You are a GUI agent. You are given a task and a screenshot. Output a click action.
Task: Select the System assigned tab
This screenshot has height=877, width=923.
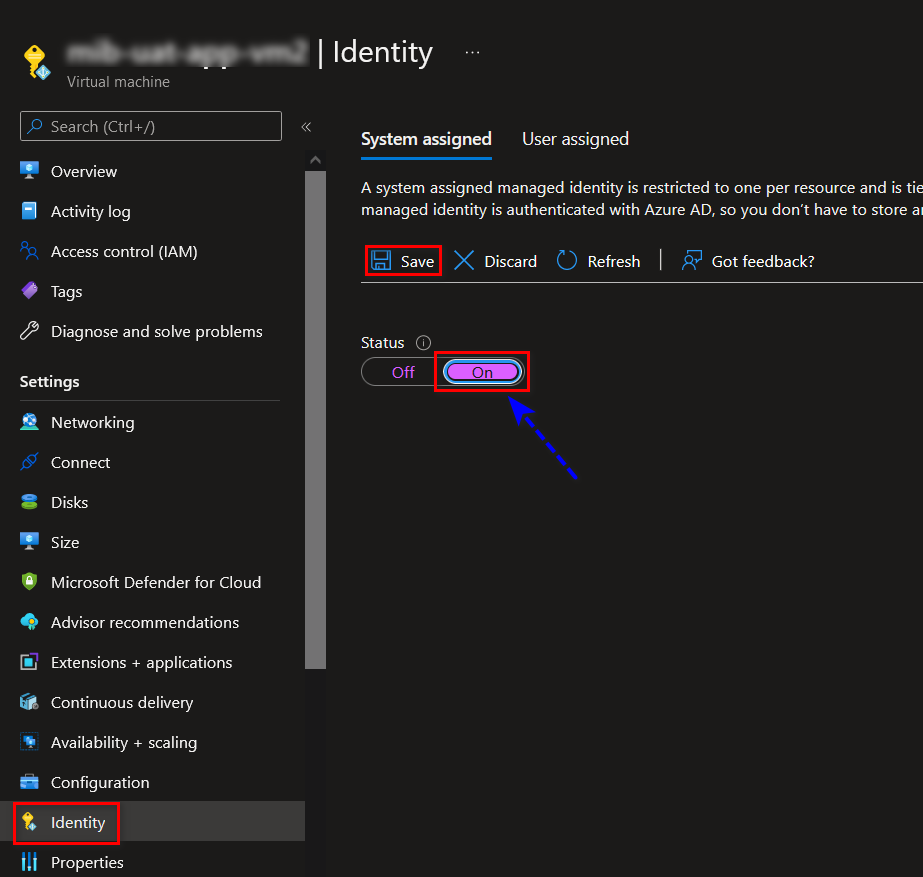(x=426, y=139)
